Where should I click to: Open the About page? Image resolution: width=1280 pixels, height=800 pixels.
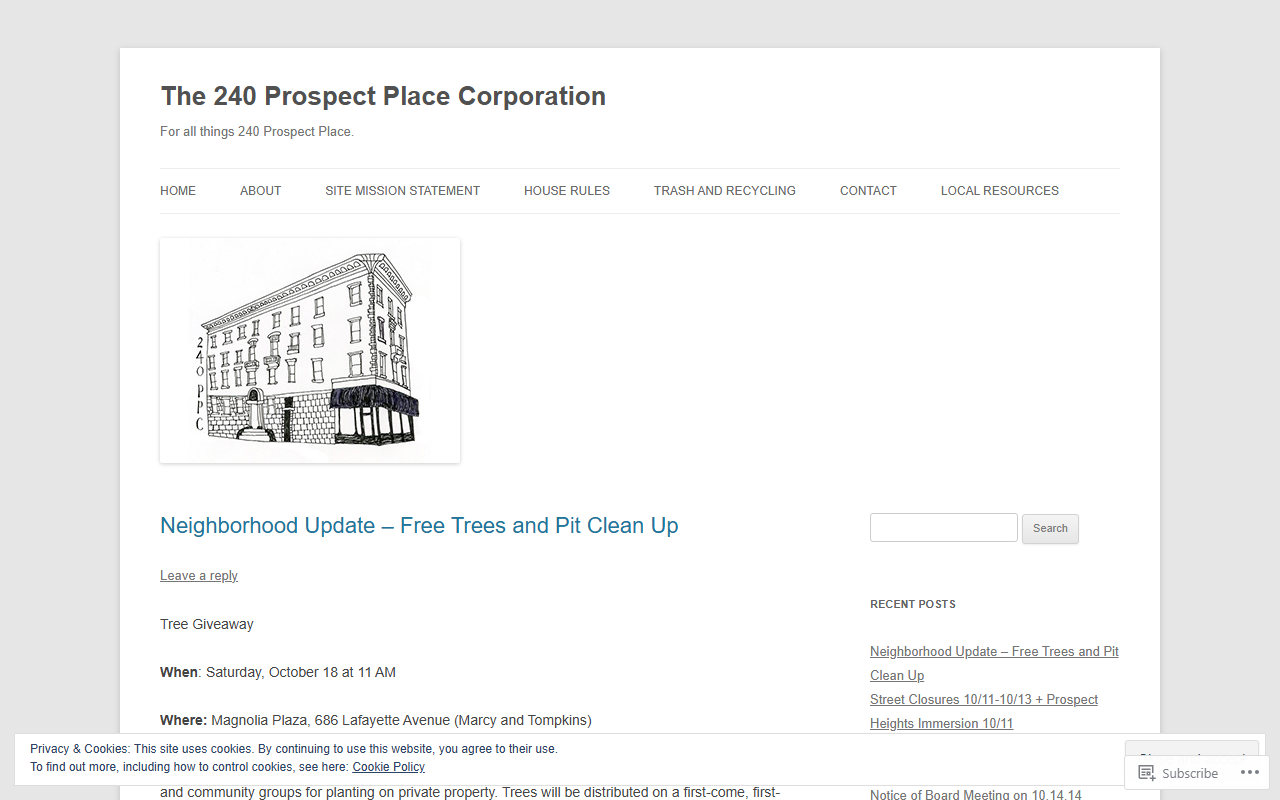pos(260,191)
